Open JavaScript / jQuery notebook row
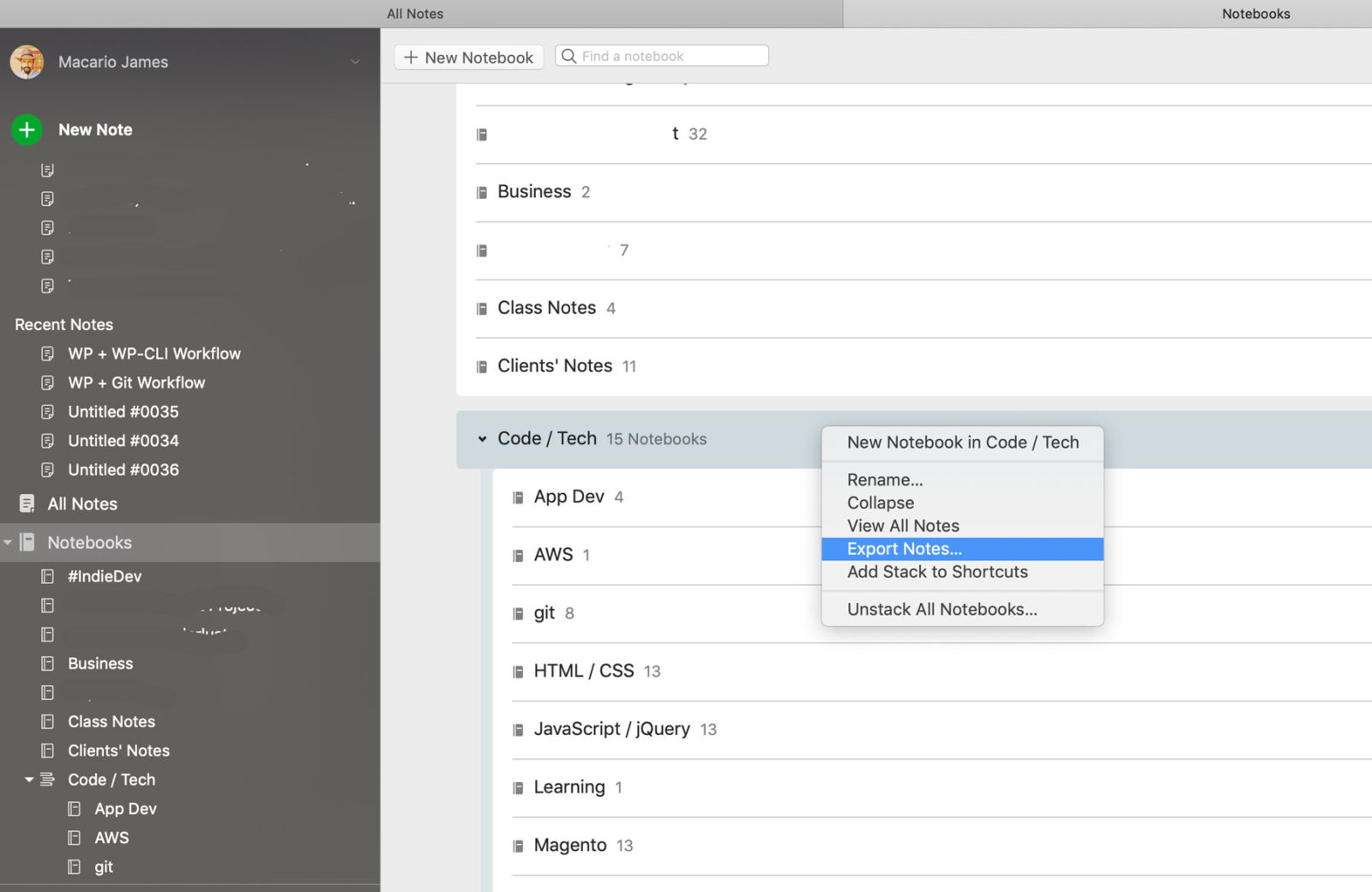This screenshot has width=1372, height=892. click(x=942, y=730)
